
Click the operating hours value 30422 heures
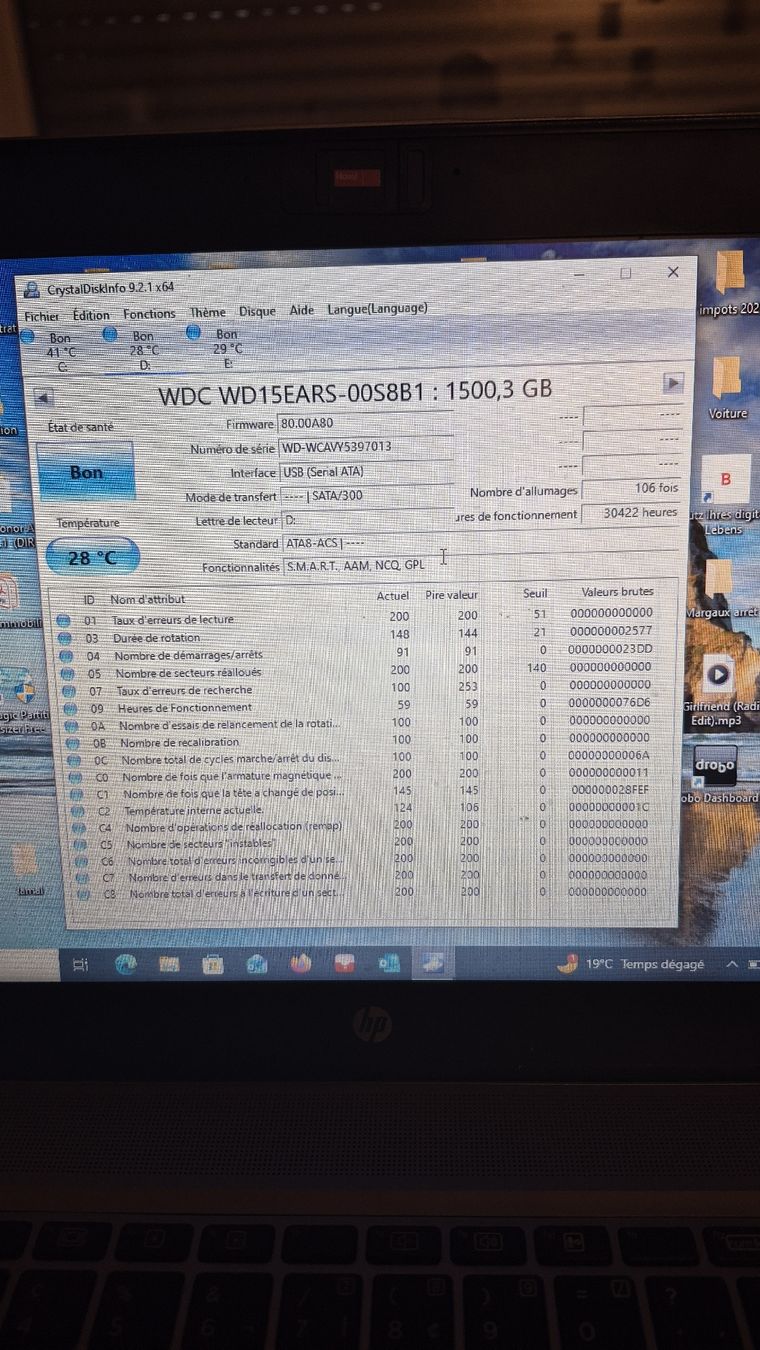(631, 513)
